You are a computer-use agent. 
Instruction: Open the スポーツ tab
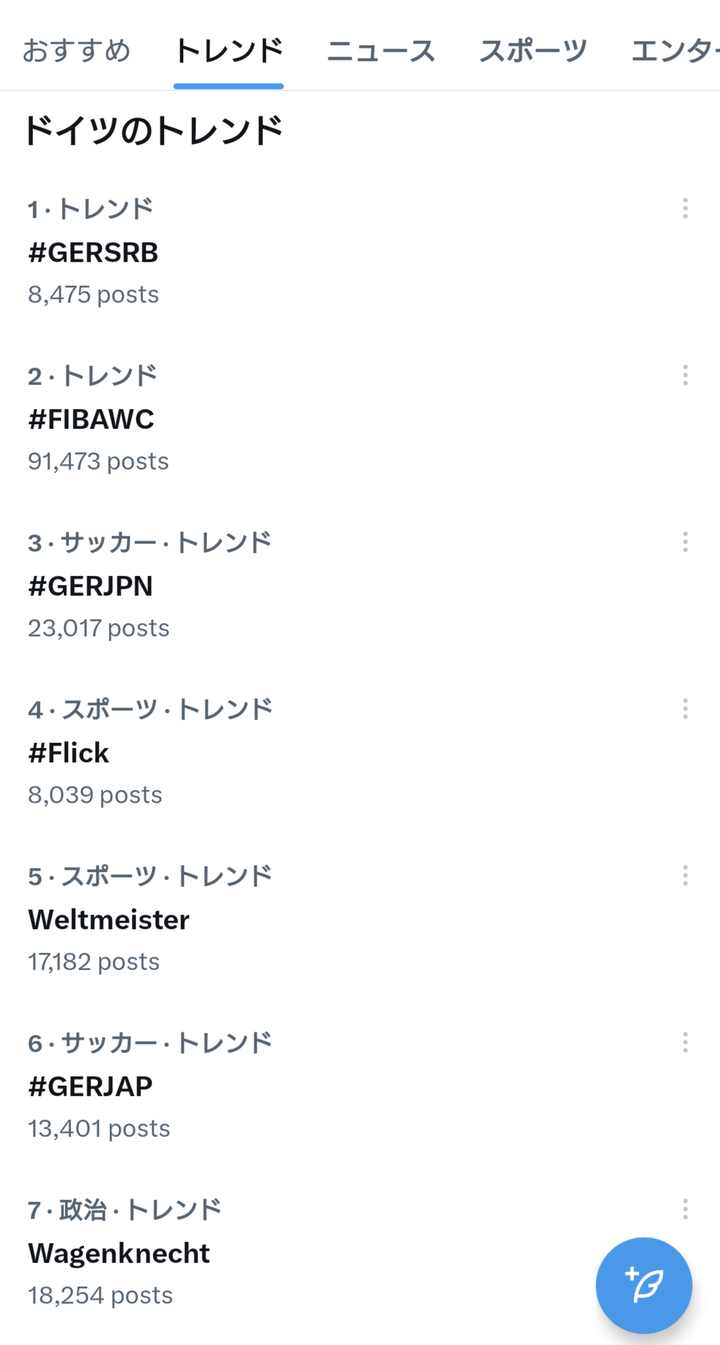(x=533, y=50)
